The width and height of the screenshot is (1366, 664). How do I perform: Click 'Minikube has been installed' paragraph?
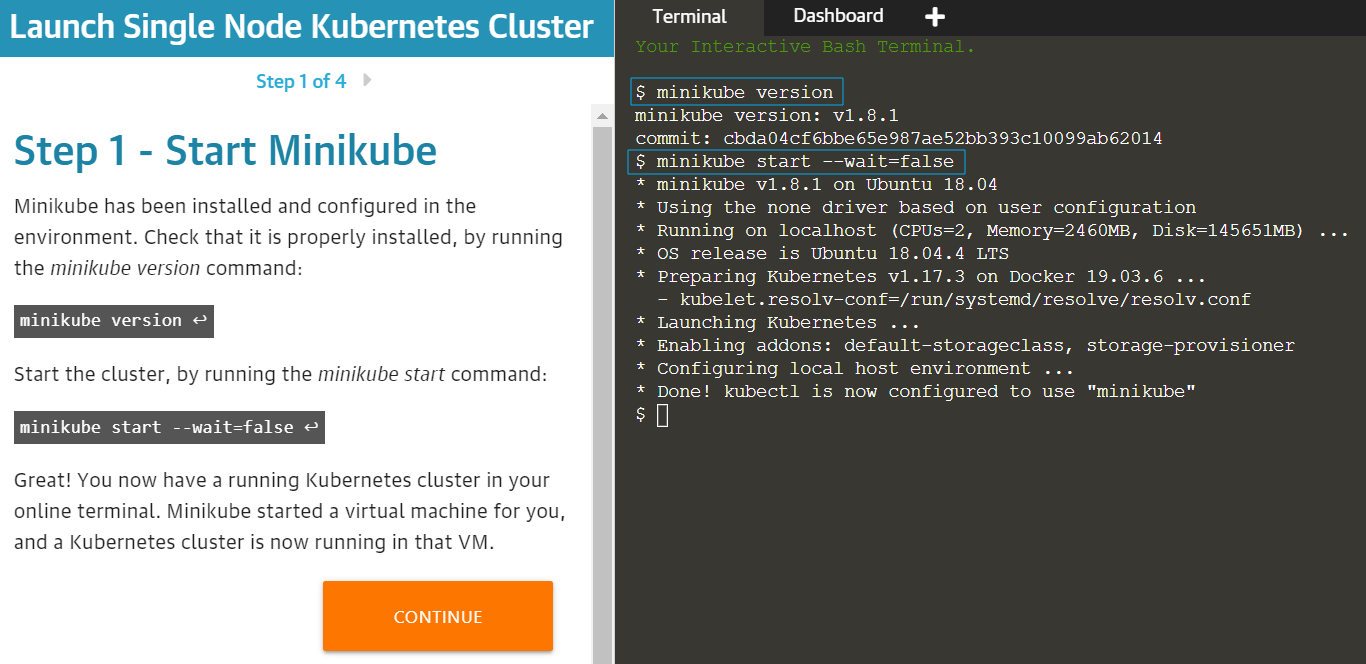pyautogui.click(x=288, y=237)
